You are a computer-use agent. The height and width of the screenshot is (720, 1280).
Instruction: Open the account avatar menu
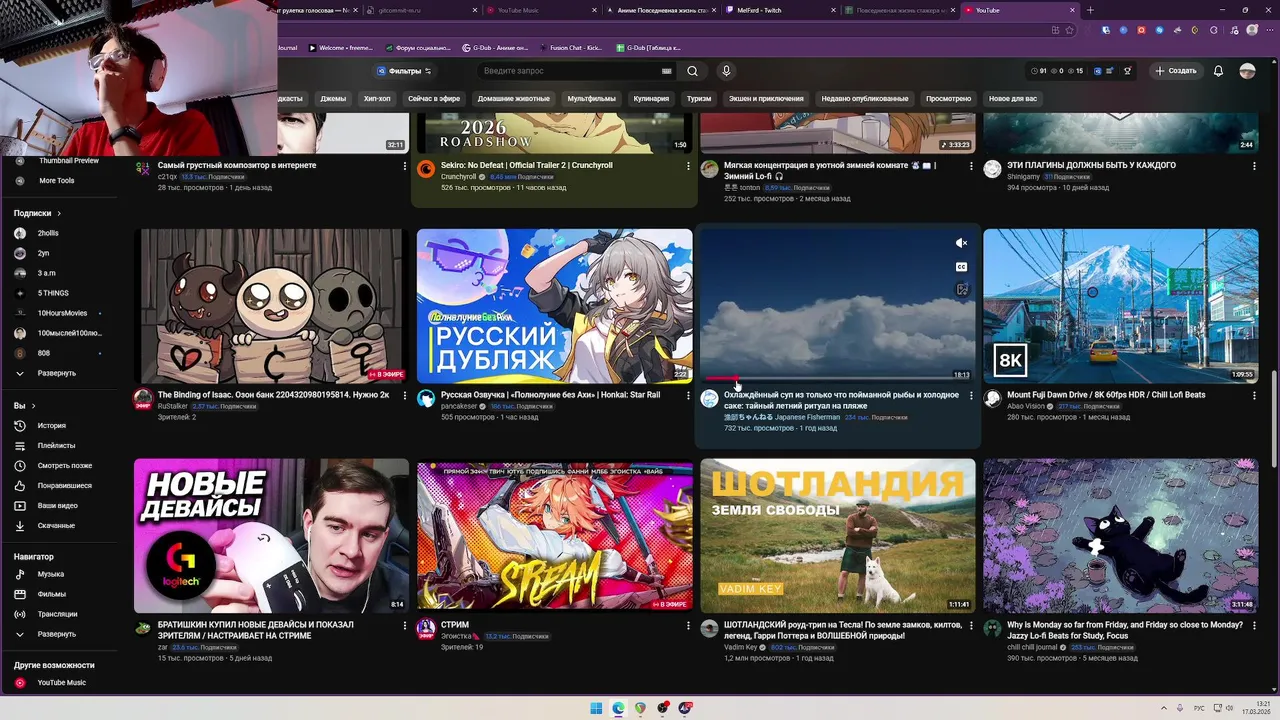point(1247,71)
